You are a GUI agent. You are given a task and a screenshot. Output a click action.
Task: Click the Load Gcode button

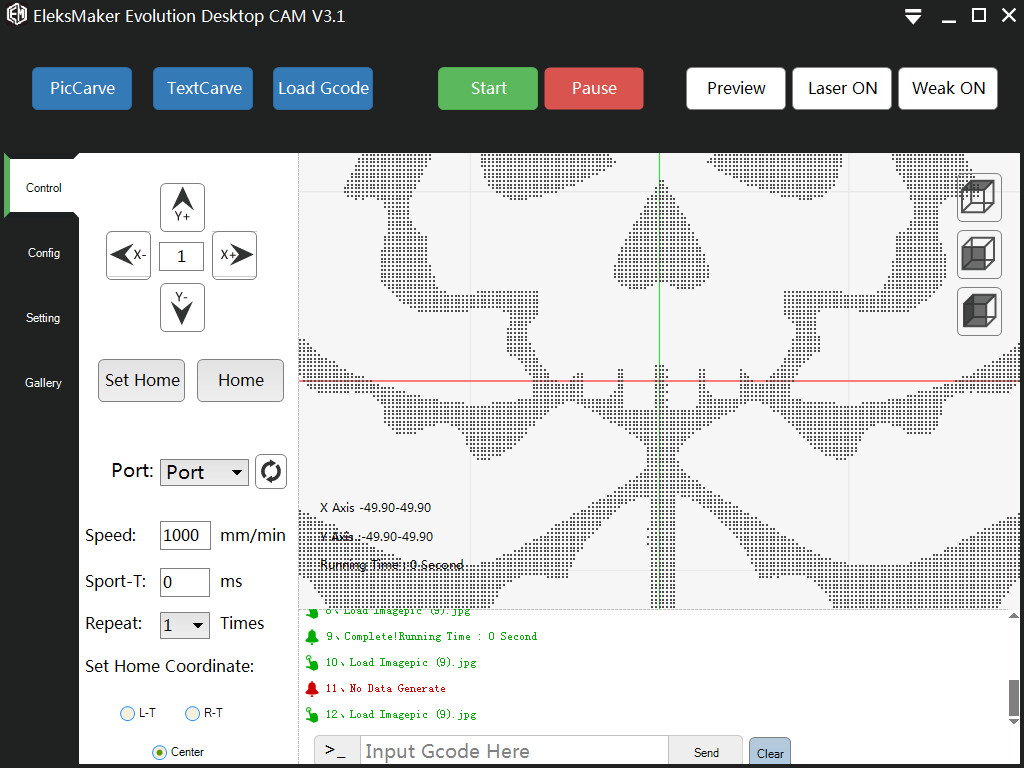(323, 88)
